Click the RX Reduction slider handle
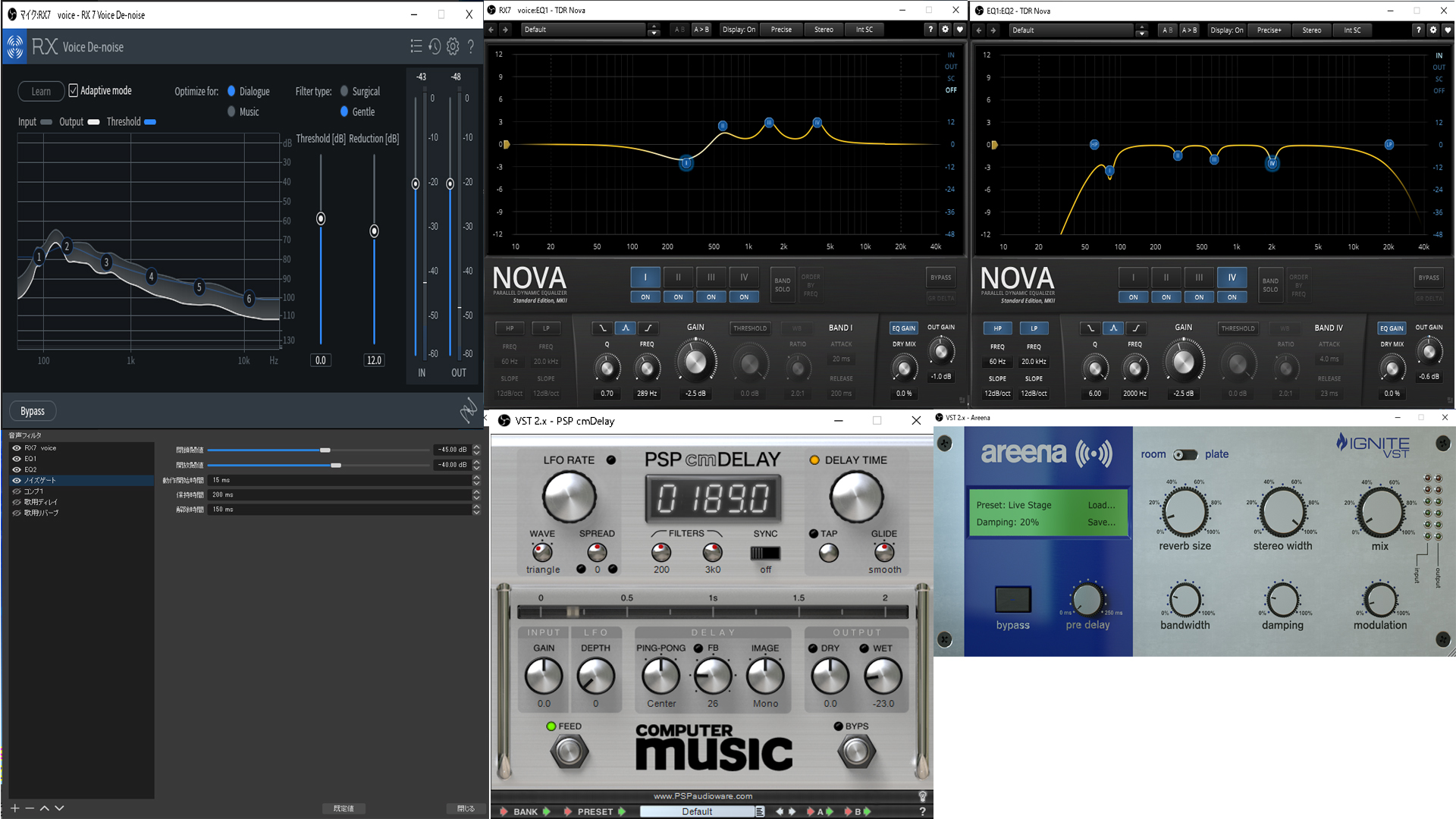Image resolution: width=1456 pixels, height=819 pixels. [374, 231]
